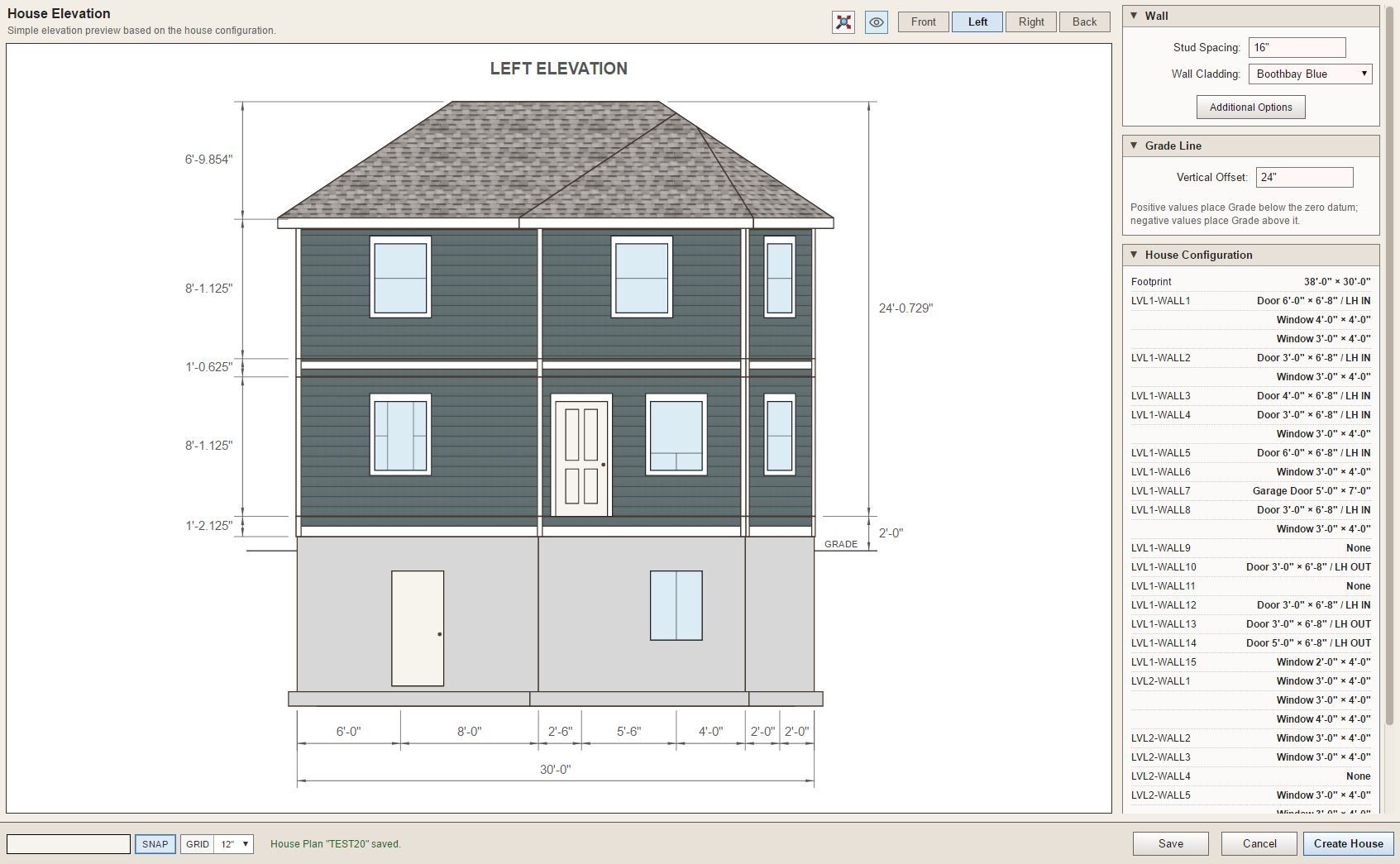Save the house plan
Image resolution: width=1400 pixels, height=864 pixels.
(x=1171, y=843)
